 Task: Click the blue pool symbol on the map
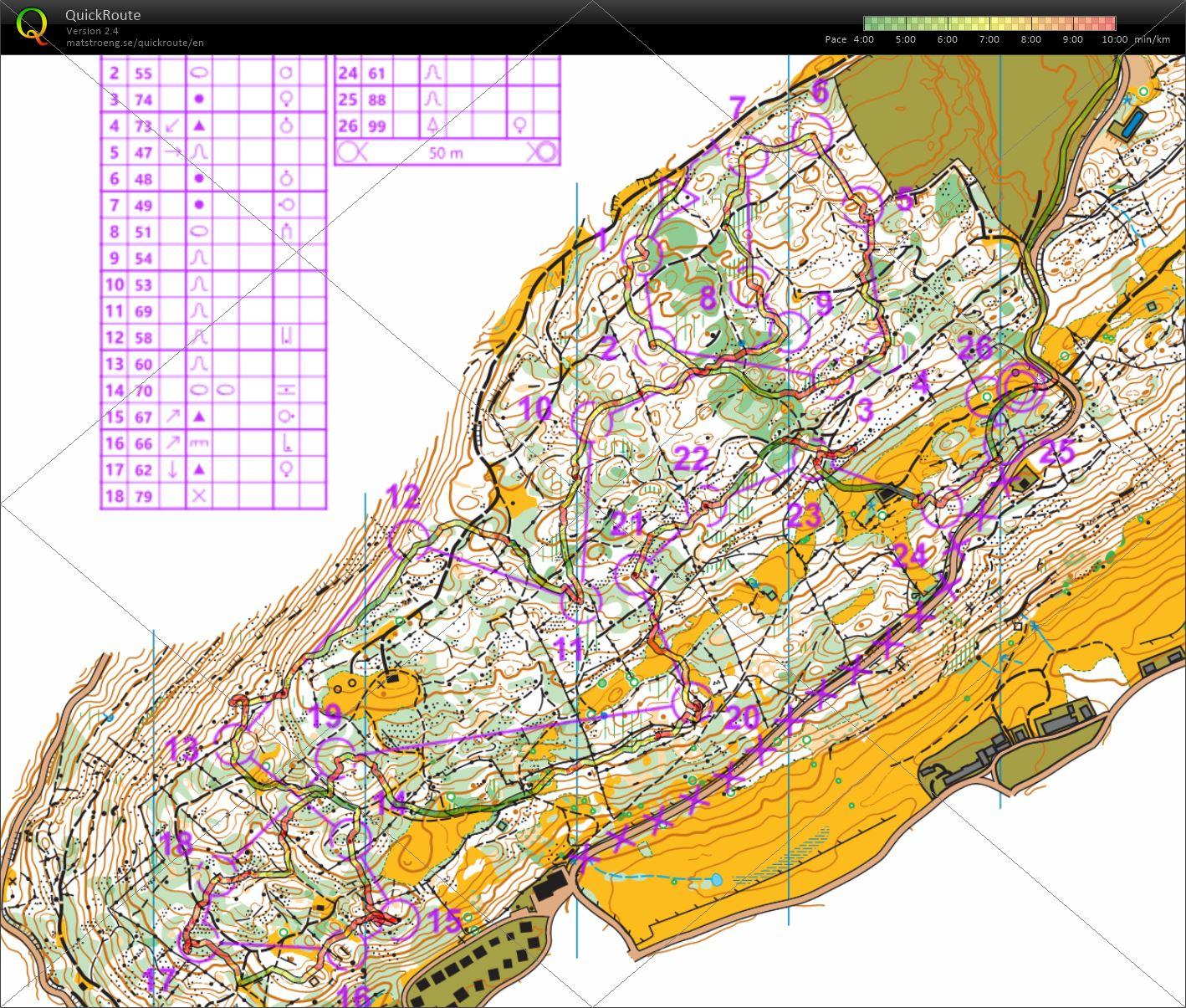[1130, 125]
